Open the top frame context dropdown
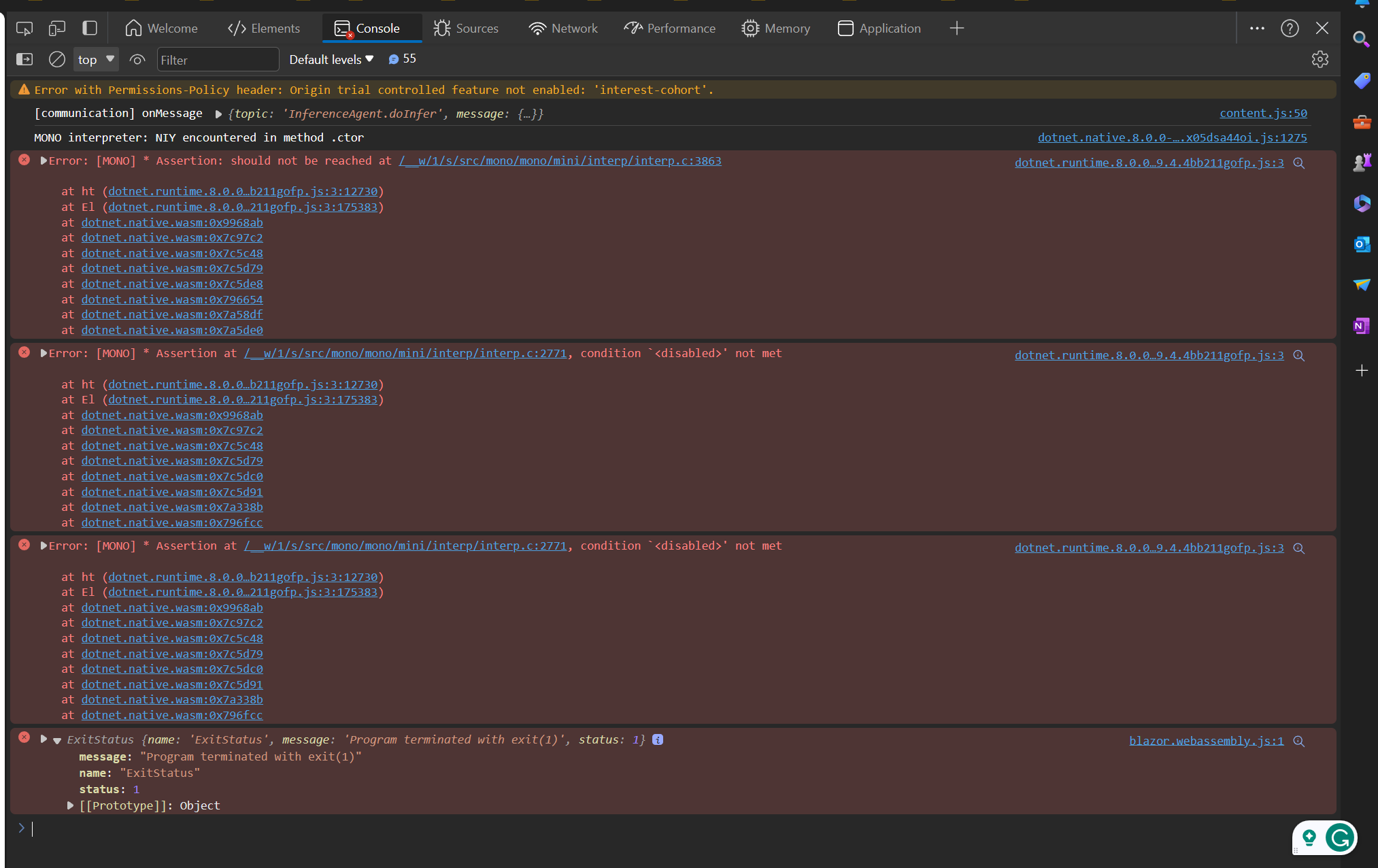 [x=95, y=59]
